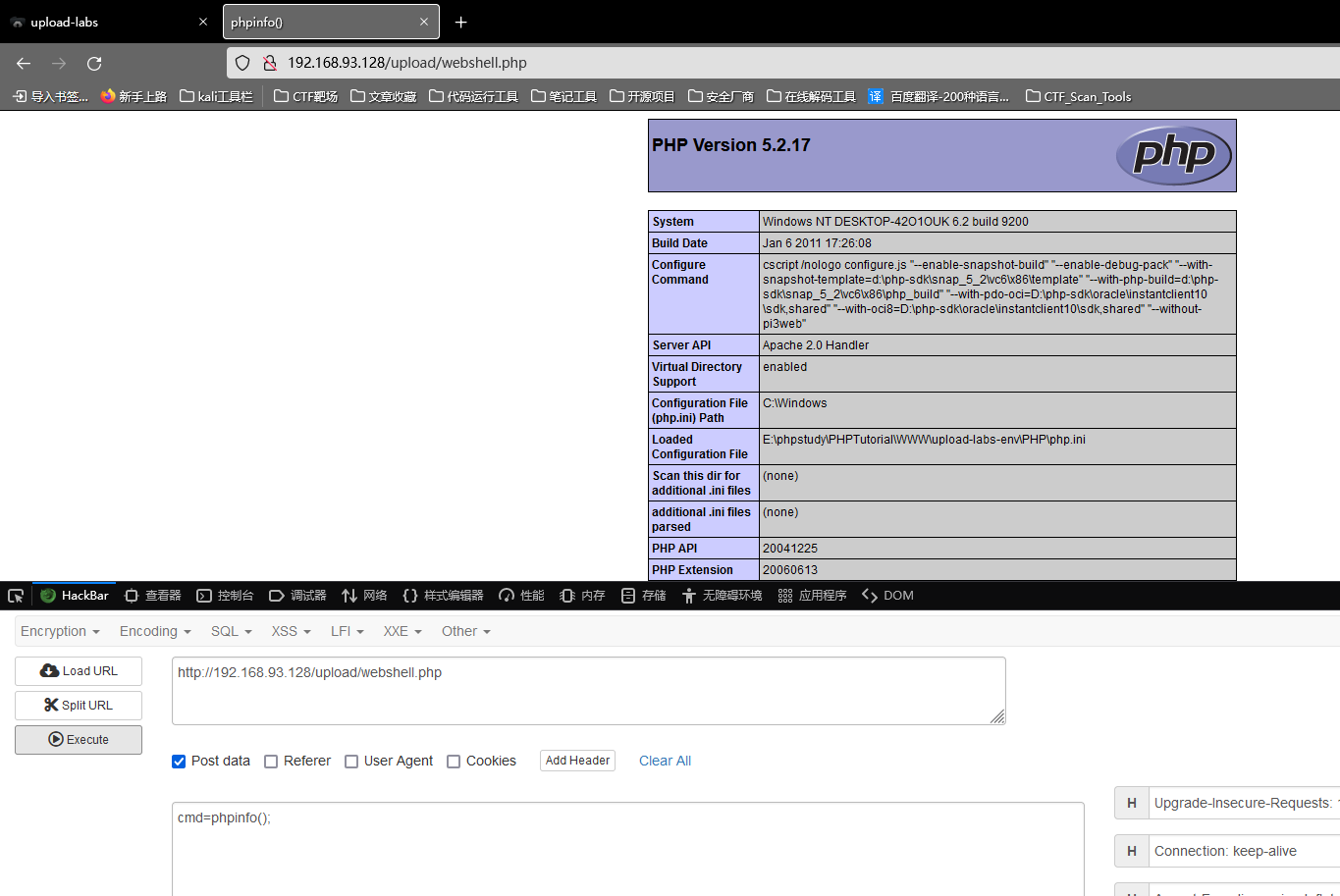The image size is (1340, 896).
Task: Select the PHP Version 5.2.17 heading
Action: click(731, 145)
